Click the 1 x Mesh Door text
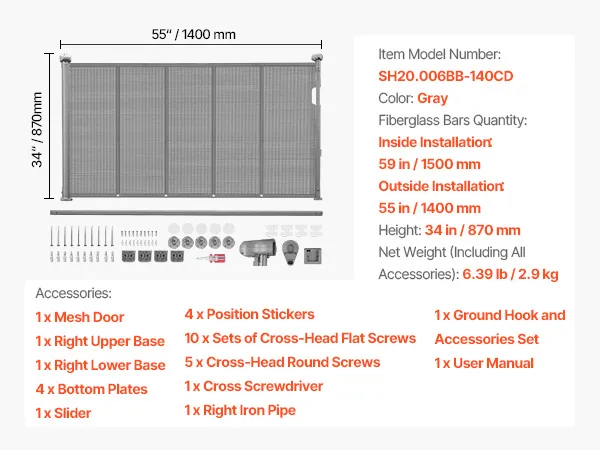This screenshot has width=600, height=450. 80,317
